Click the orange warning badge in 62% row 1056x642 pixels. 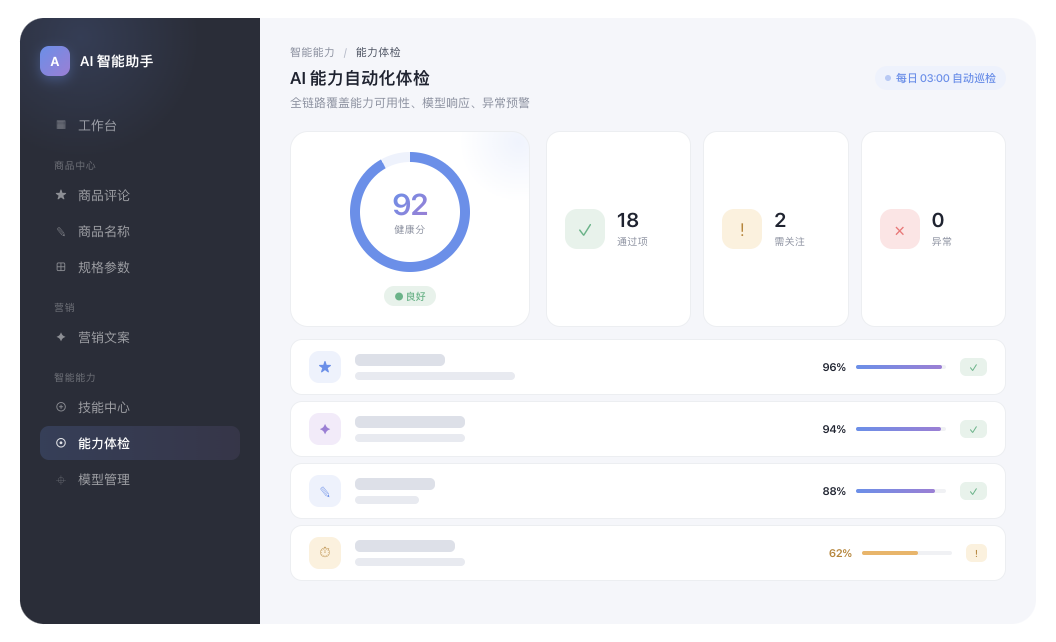tap(976, 553)
